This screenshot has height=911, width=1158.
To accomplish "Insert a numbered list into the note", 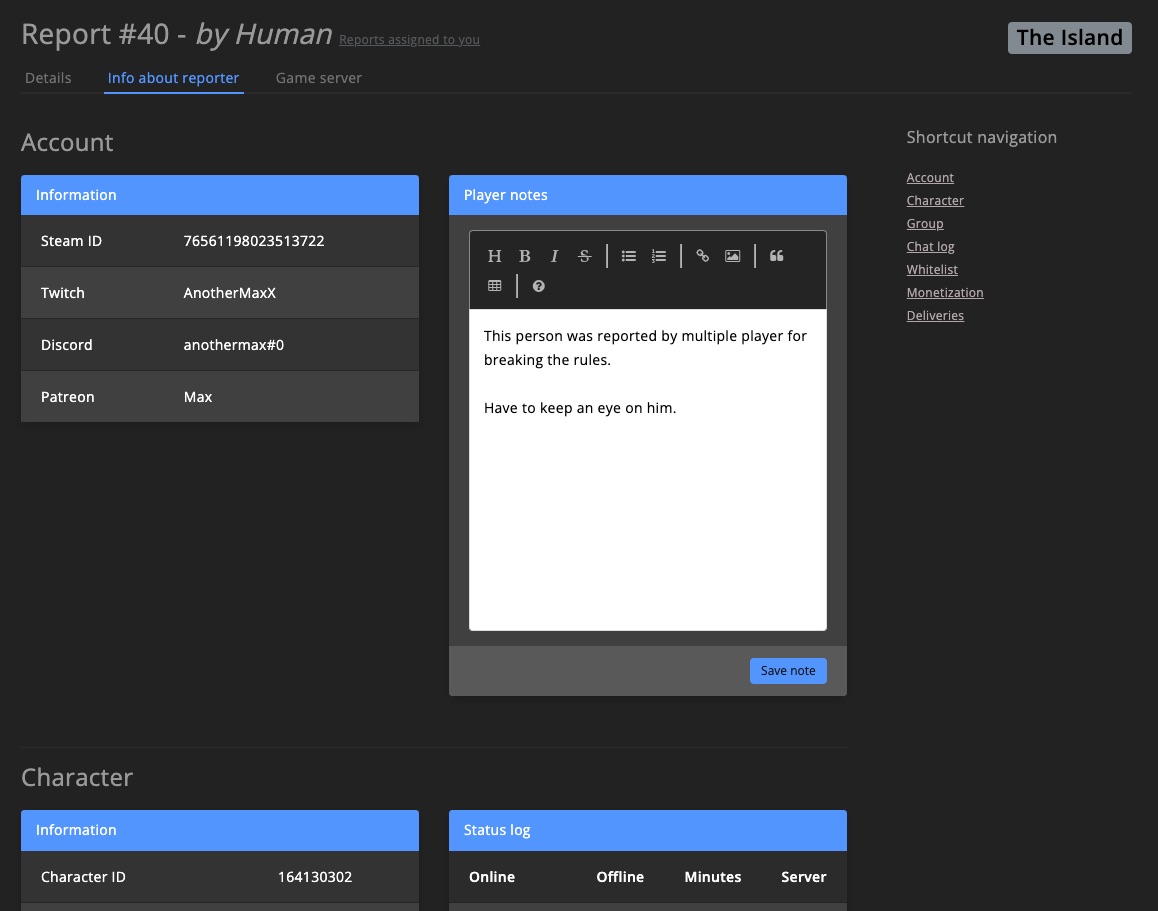I will 658,255.
